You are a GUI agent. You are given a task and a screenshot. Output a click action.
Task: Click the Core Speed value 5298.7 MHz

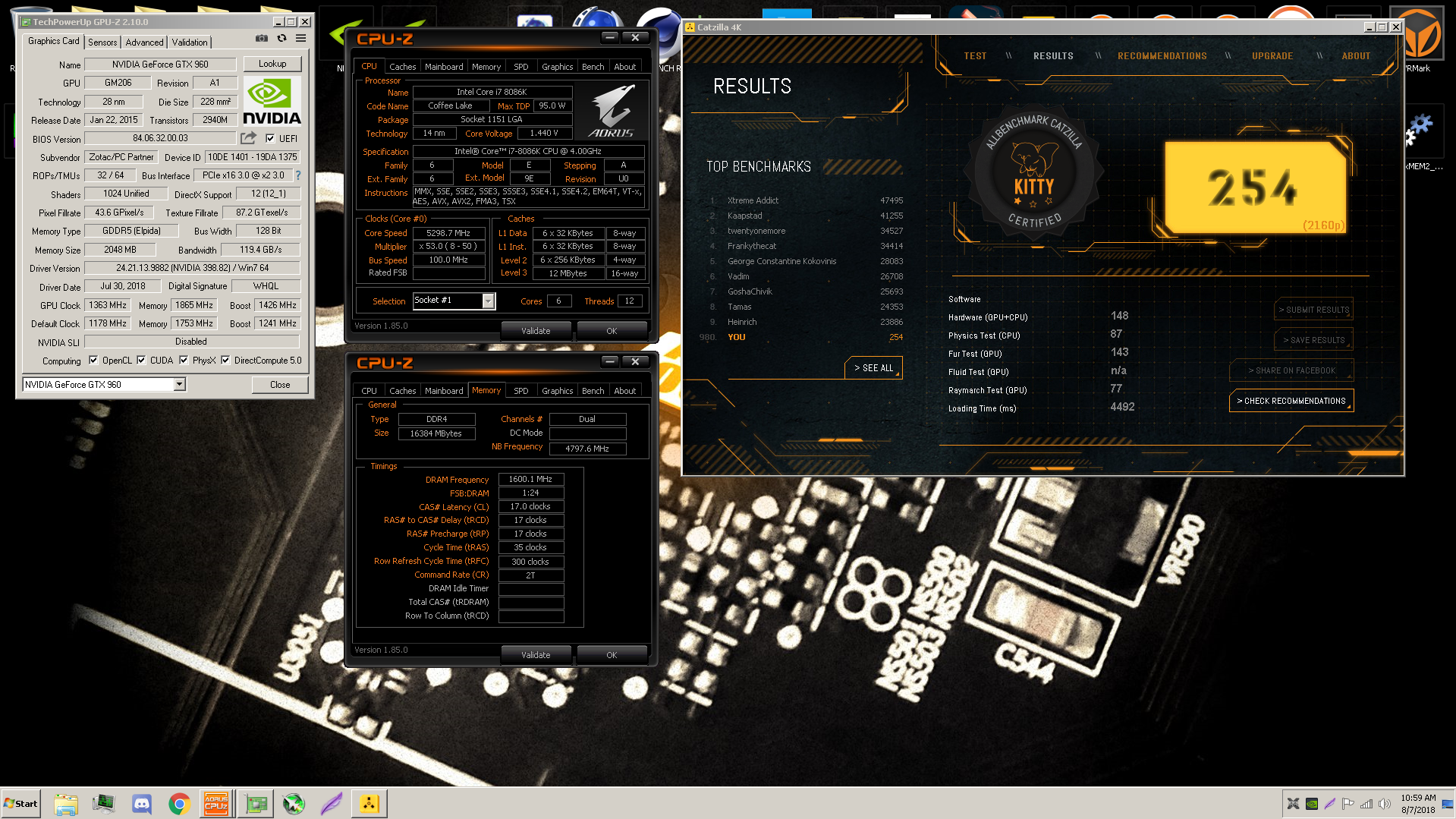[448, 233]
